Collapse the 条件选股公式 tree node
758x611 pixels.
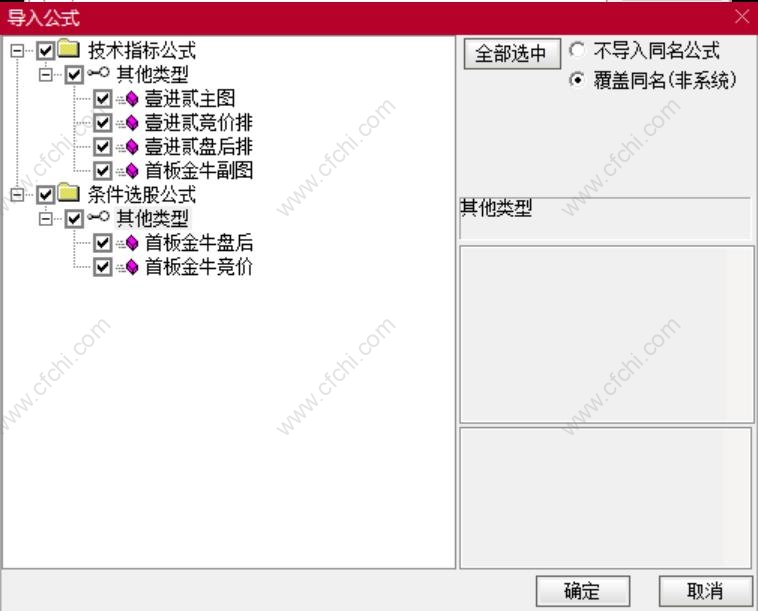coord(17,195)
